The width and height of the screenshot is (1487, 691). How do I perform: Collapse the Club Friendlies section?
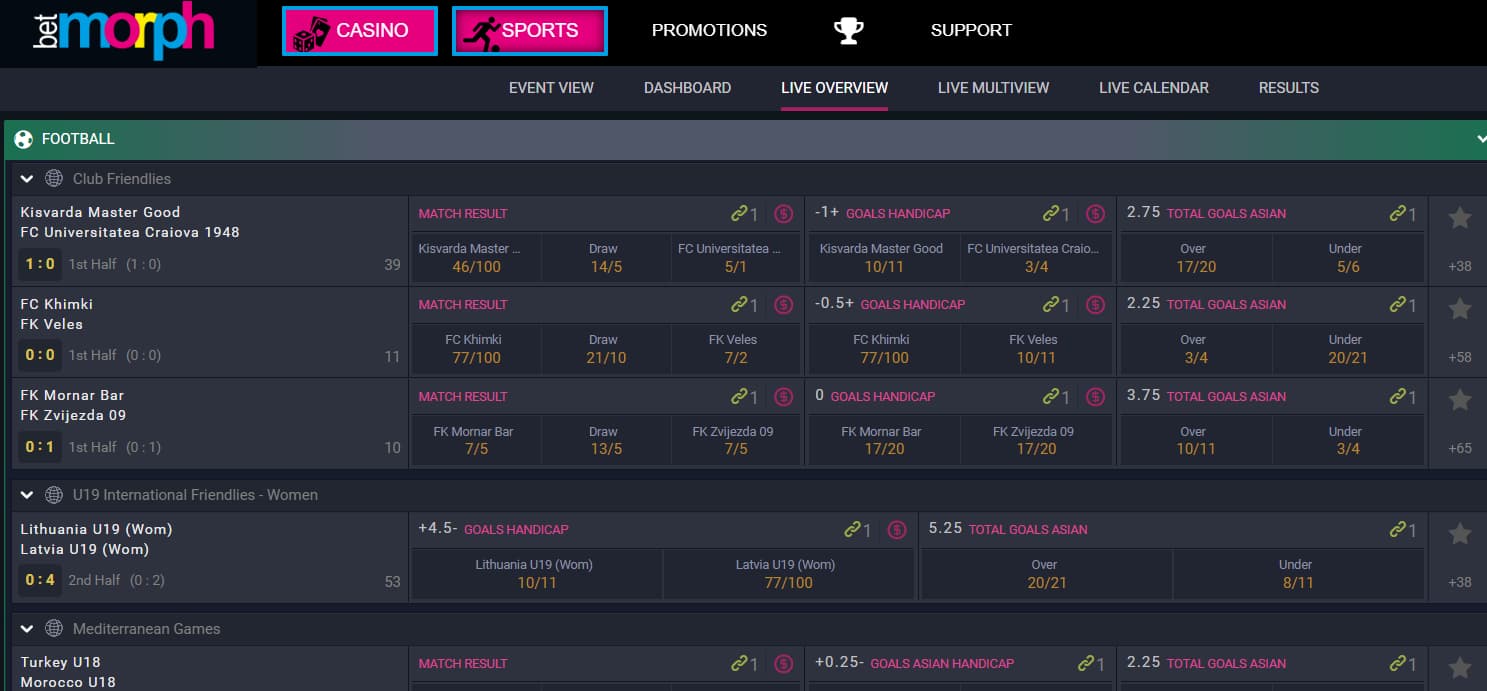click(x=27, y=179)
